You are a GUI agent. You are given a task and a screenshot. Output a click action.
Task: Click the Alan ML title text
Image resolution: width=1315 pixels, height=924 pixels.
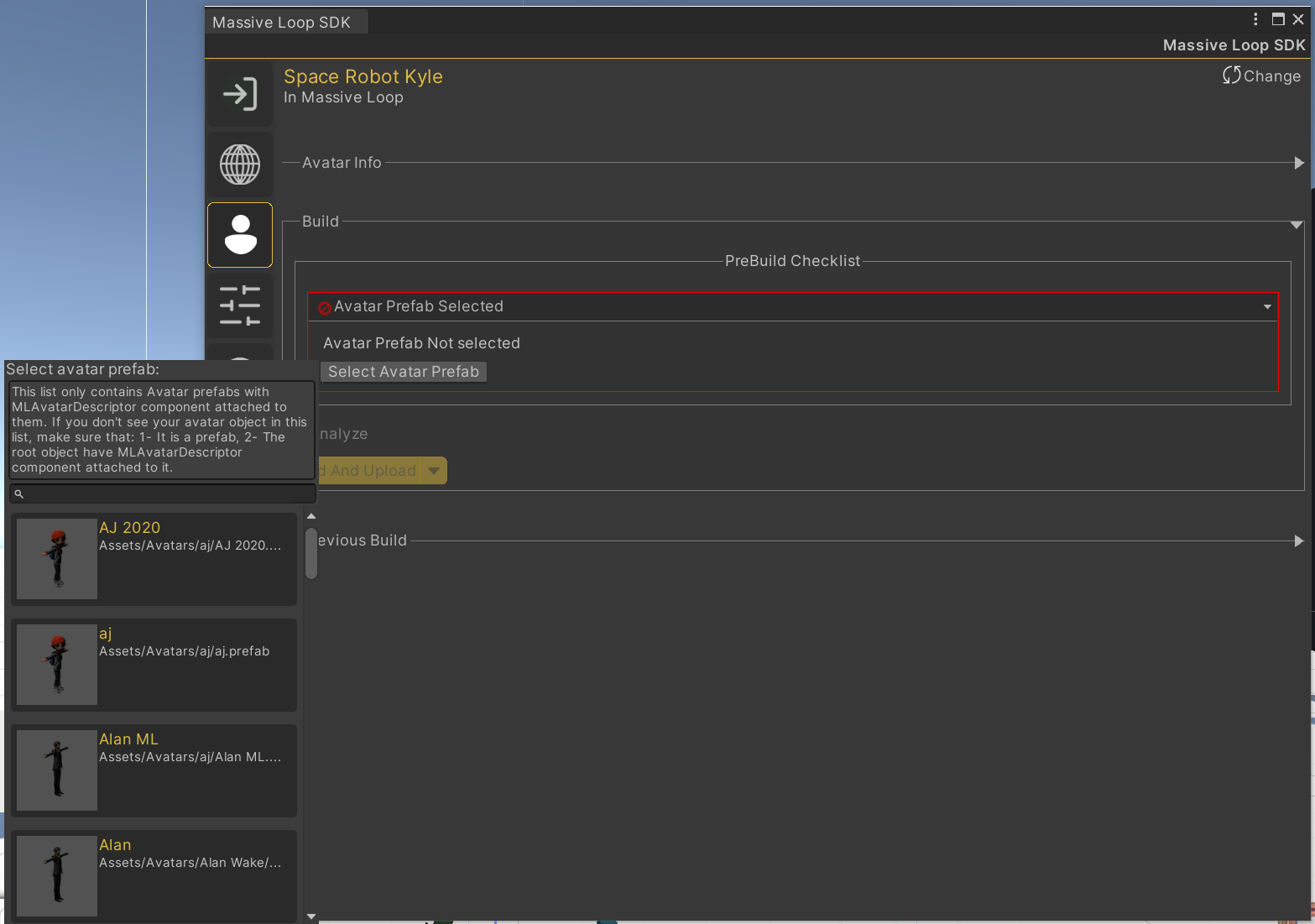(128, 739)
